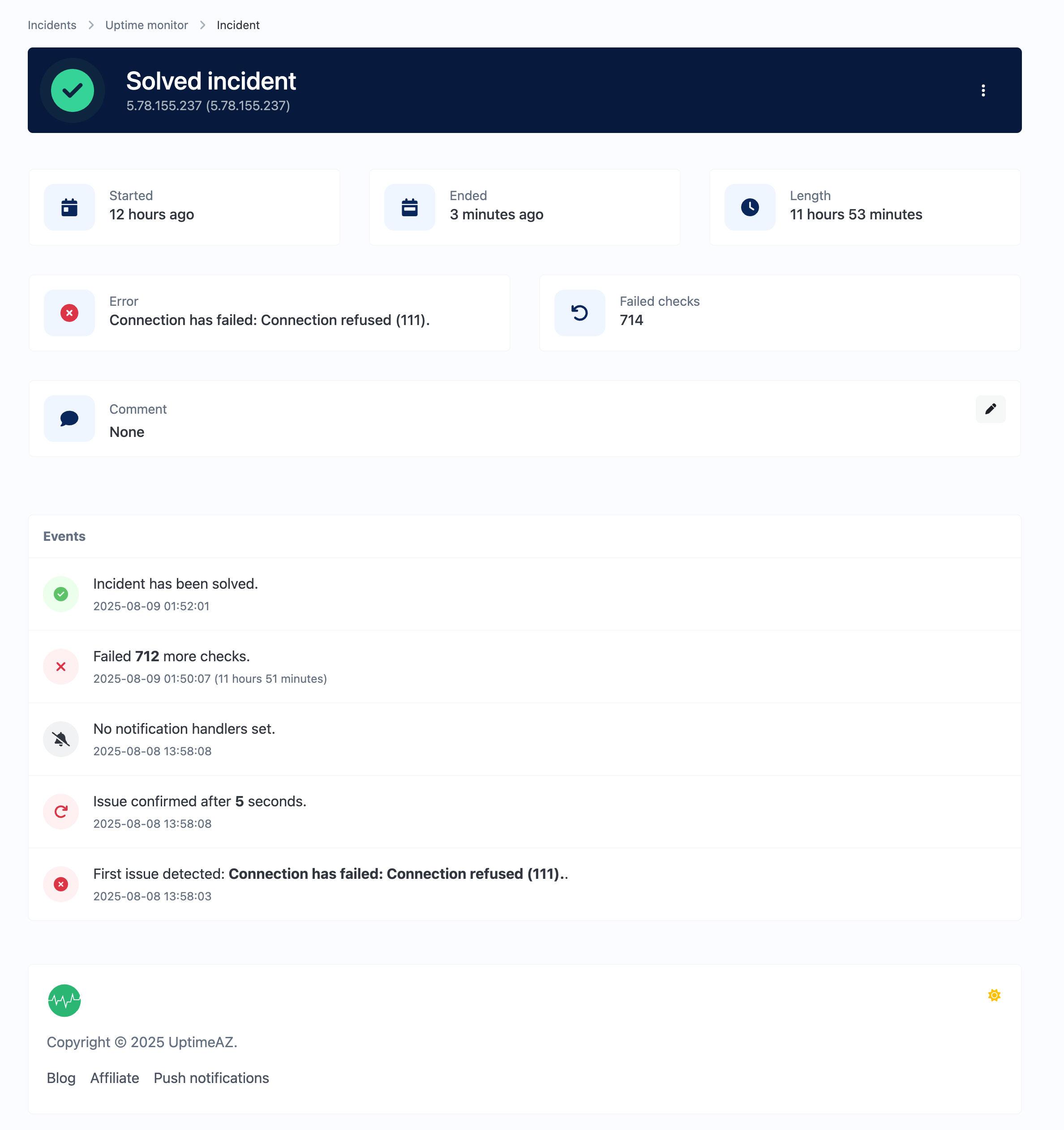Click the current Incident breadcrumb
The width and height of the screenshot is (1064, 1130).
point(238,25)
